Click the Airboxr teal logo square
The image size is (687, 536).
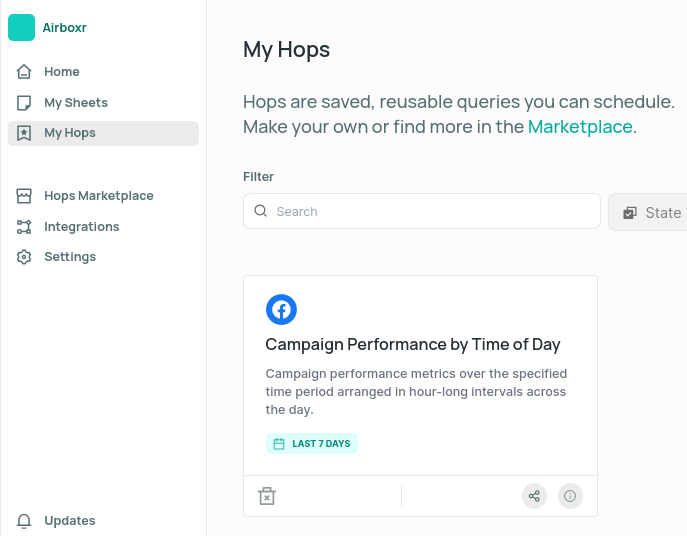coord(21,27)
